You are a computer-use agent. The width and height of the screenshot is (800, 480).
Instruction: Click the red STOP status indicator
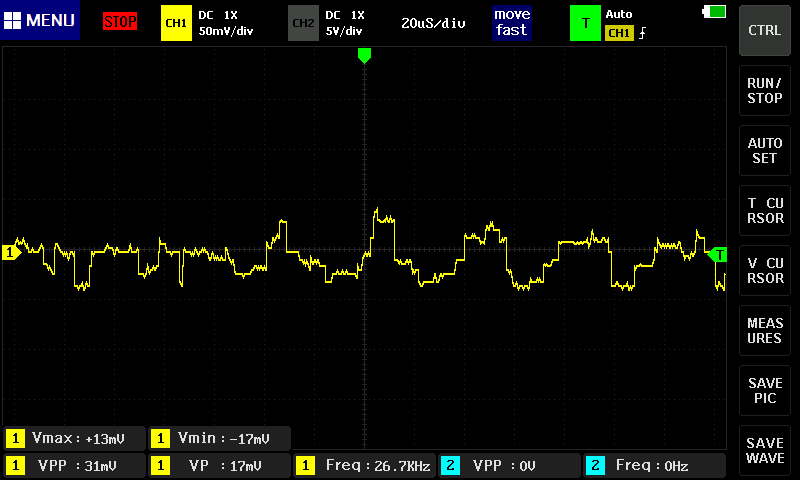click(120, 21)
